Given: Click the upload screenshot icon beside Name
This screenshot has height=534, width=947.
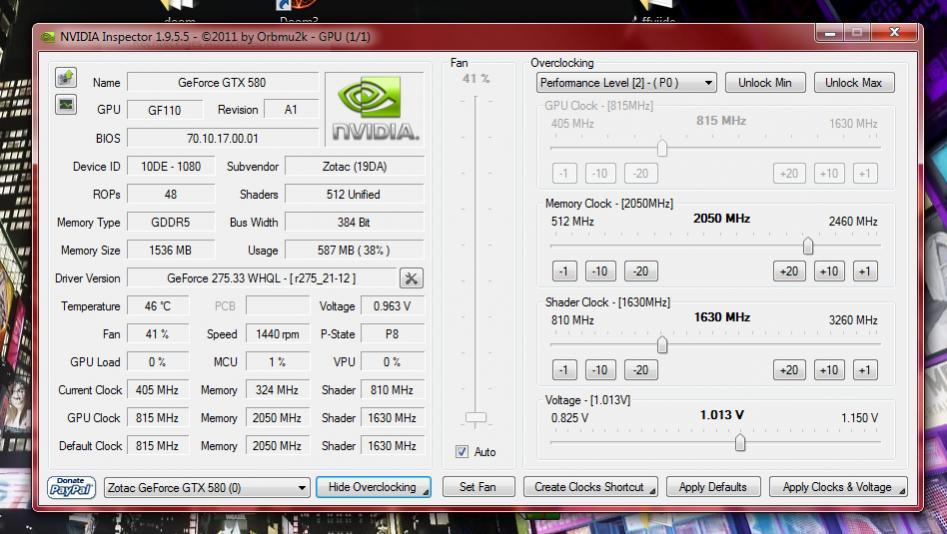Looking at the screenshot, I should (66, 77).
